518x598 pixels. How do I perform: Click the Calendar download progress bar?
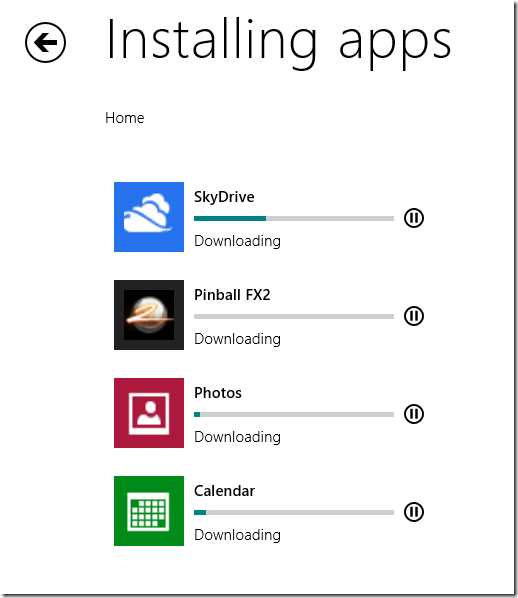[294, 513]
